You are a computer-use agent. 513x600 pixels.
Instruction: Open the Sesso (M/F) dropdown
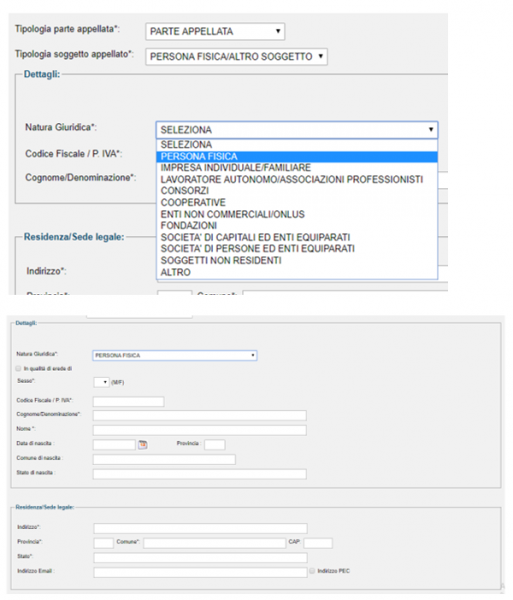[x=101, y=382]
